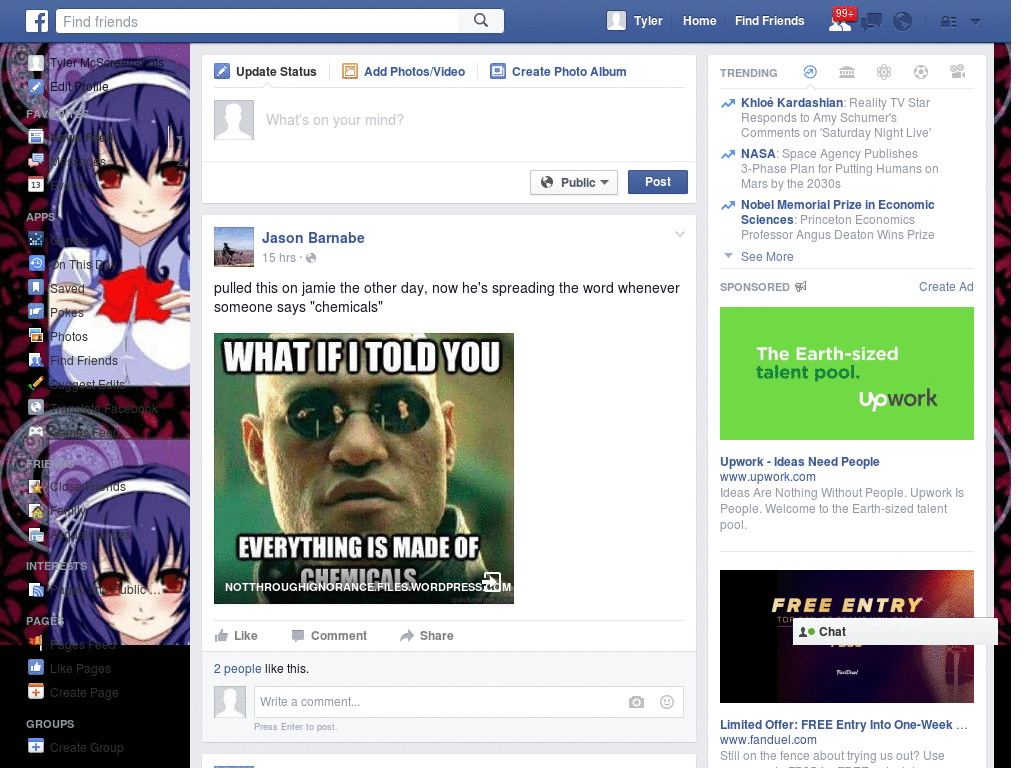
Task: Click the Create Ad megaphone icon
Action: coord(801,287)
